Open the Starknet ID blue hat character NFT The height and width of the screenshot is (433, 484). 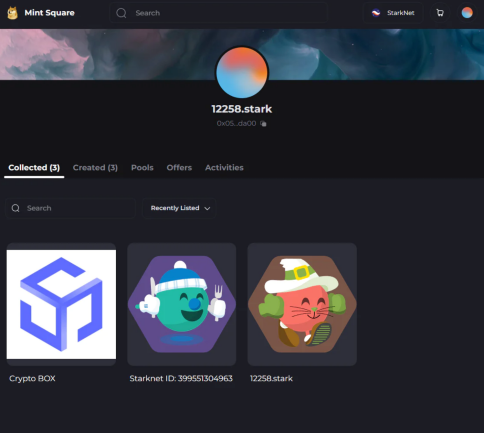click(182, 304)
